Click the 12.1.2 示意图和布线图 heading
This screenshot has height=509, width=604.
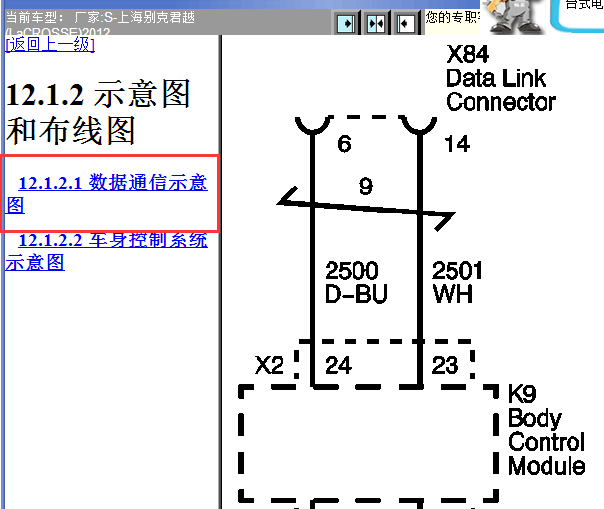98,112
